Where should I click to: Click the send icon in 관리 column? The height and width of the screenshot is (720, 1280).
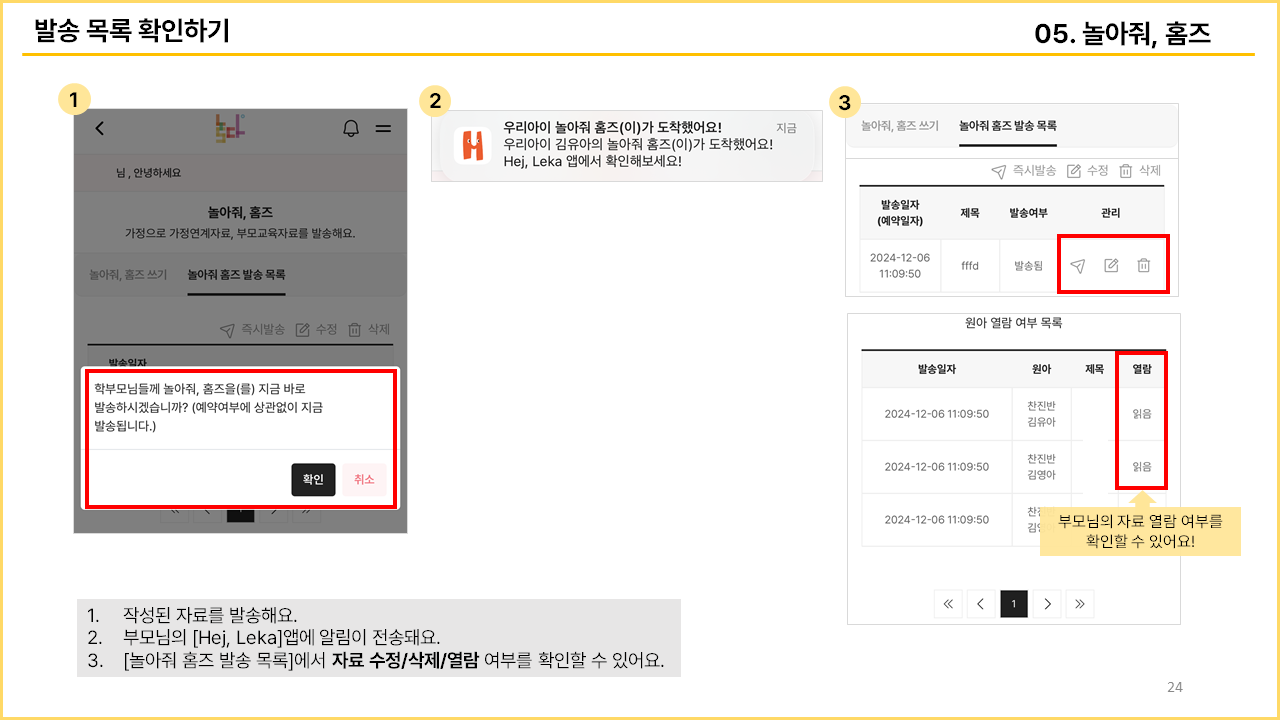point(1077,266)
